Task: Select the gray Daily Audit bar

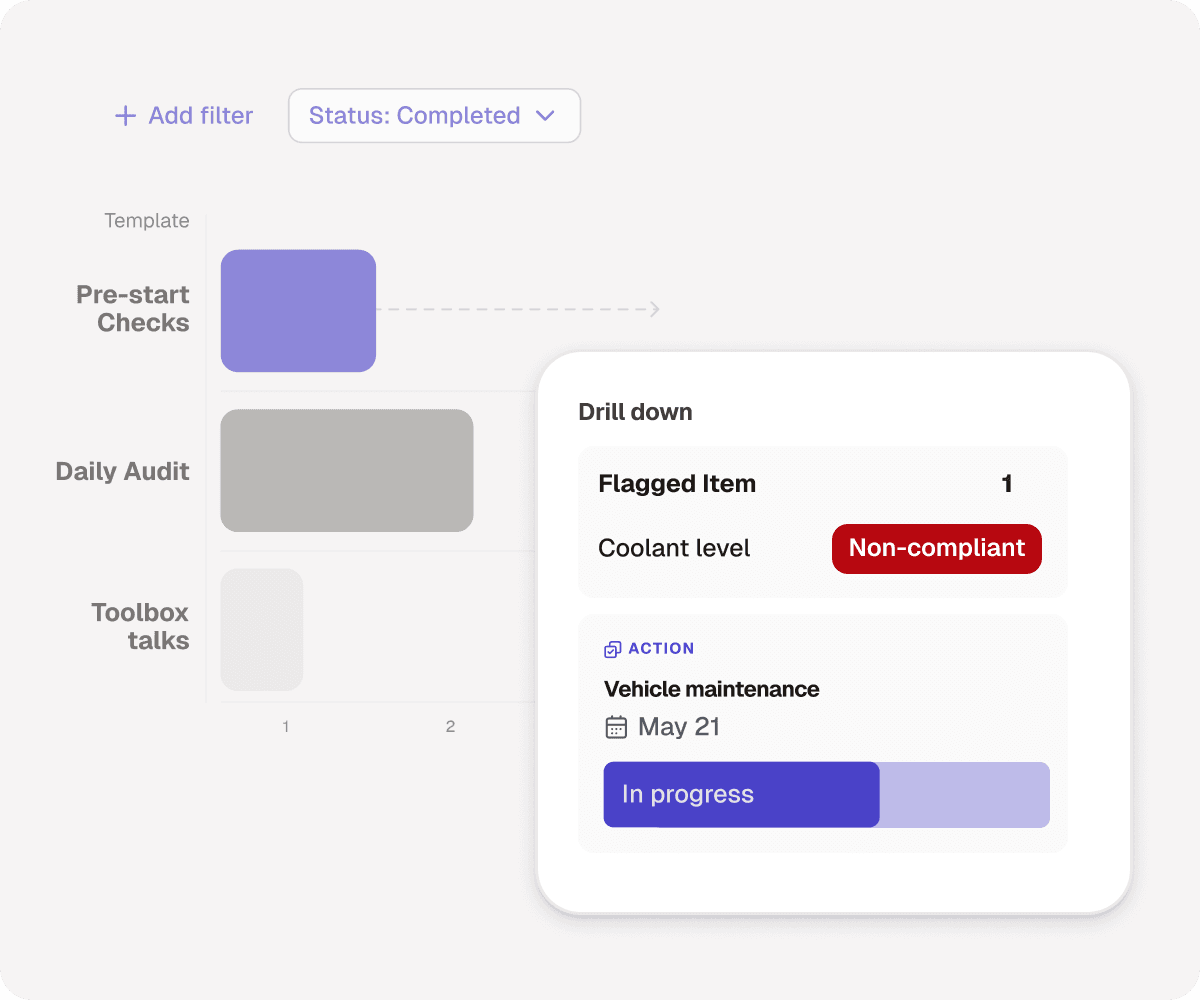Action: pyautogui.click(x=347, y=470)
